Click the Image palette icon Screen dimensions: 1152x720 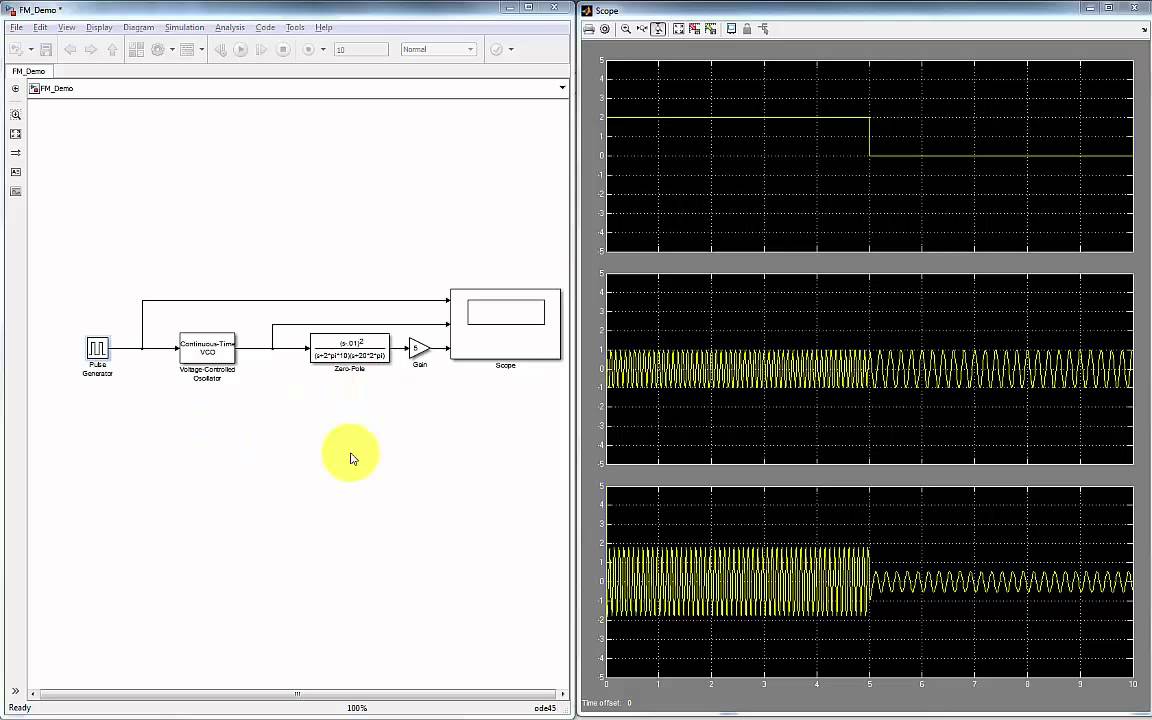(15, 191)
